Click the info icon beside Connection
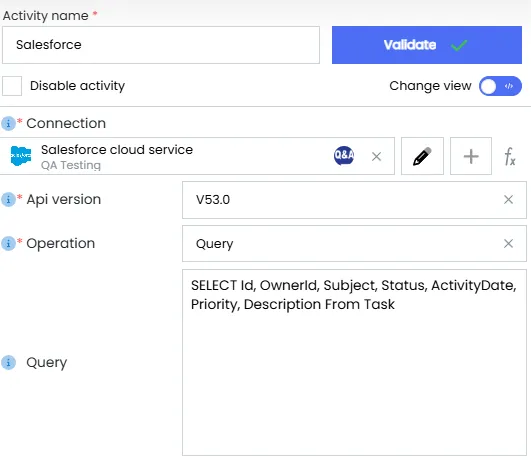This screenshot has width=531, height=466. pos(8,124)
